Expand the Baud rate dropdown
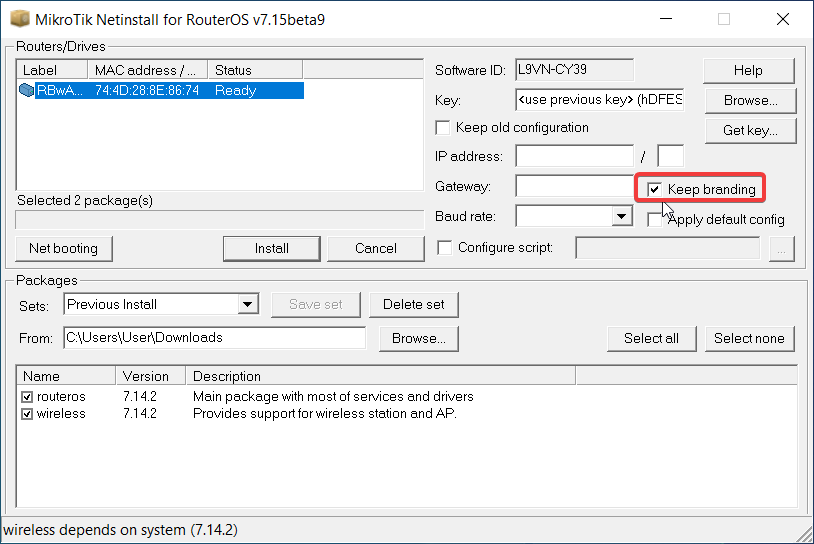 click(622, 216)
